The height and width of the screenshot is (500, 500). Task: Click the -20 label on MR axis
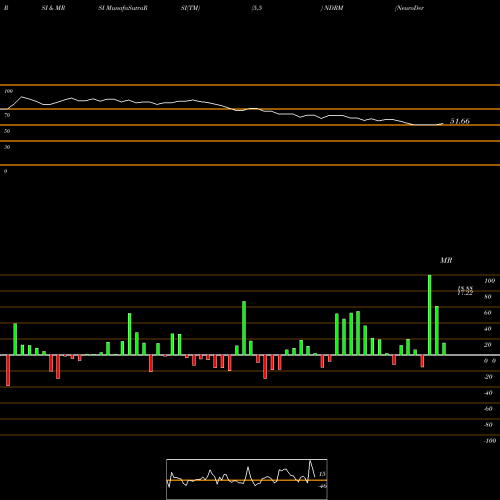tap(488, 377)
